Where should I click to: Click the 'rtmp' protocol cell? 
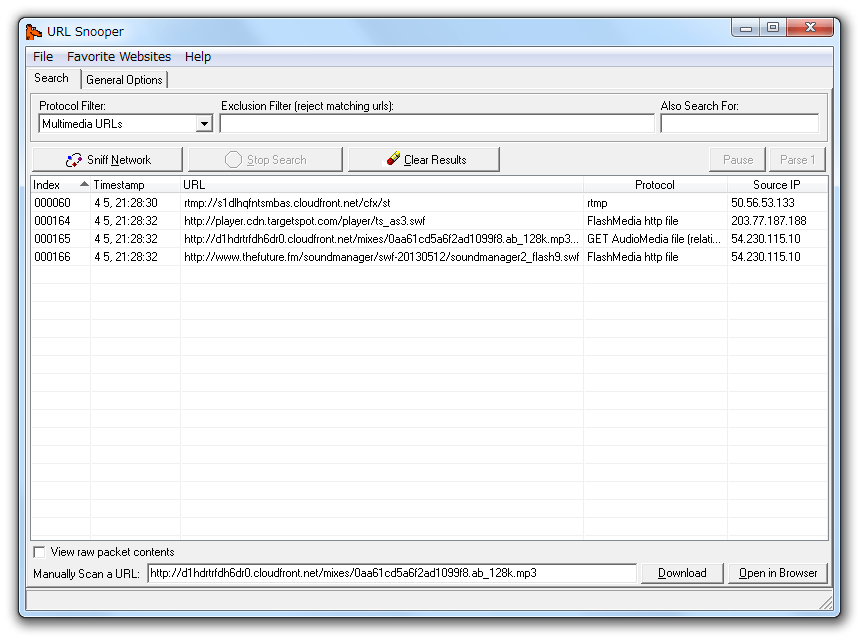(597, 203)
